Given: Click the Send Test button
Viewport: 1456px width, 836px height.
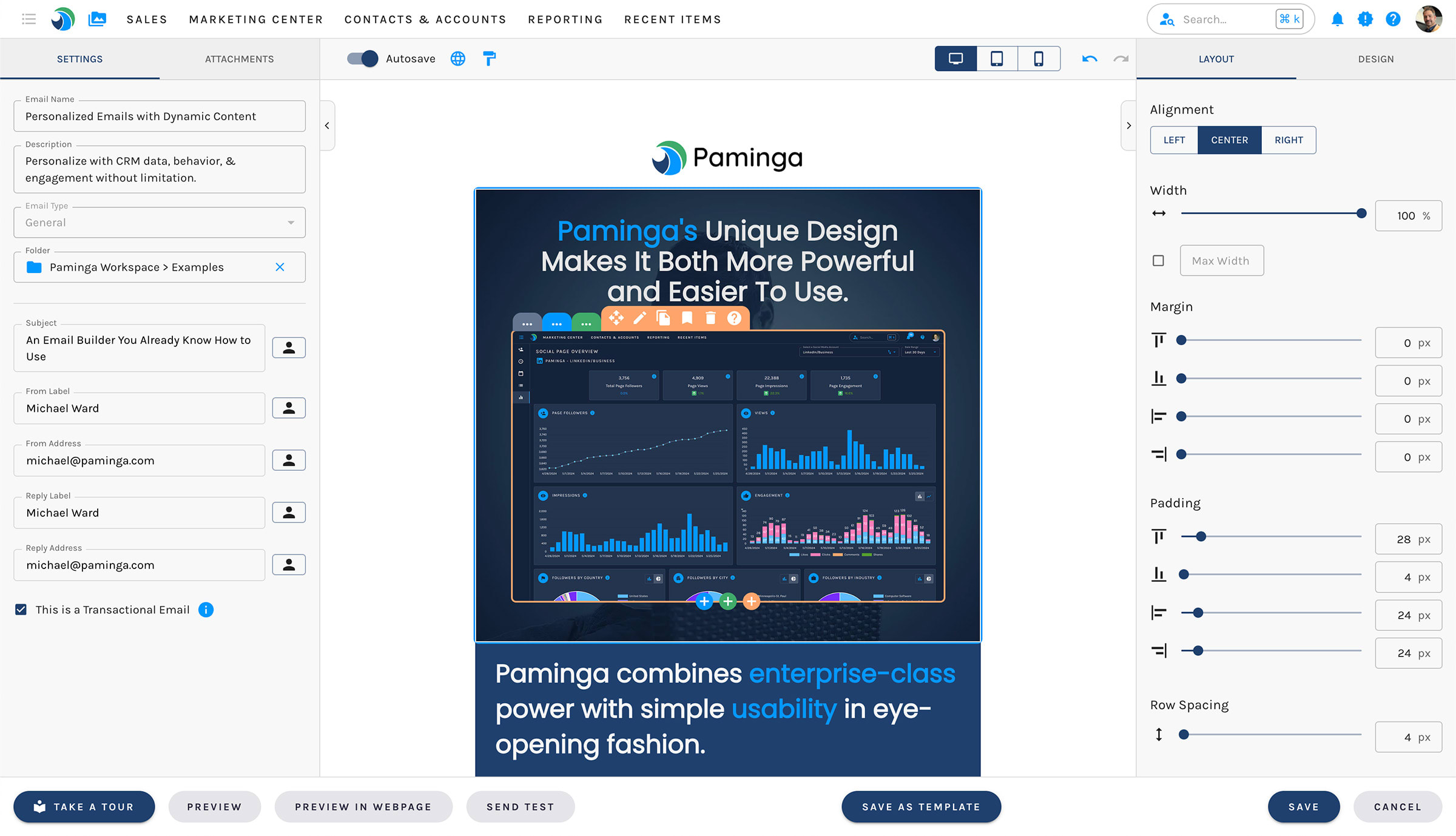Looking at the screenshot, I should coord(520,807).
